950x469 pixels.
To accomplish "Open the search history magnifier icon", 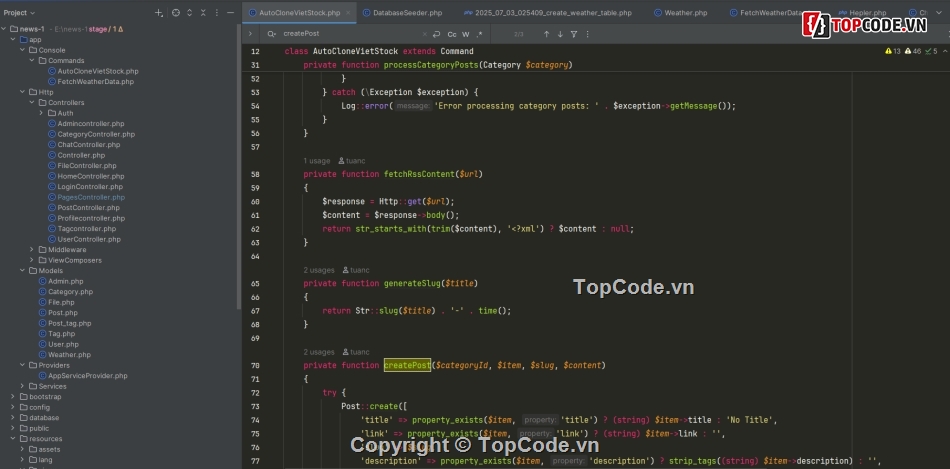I will (x=272, y=35).
